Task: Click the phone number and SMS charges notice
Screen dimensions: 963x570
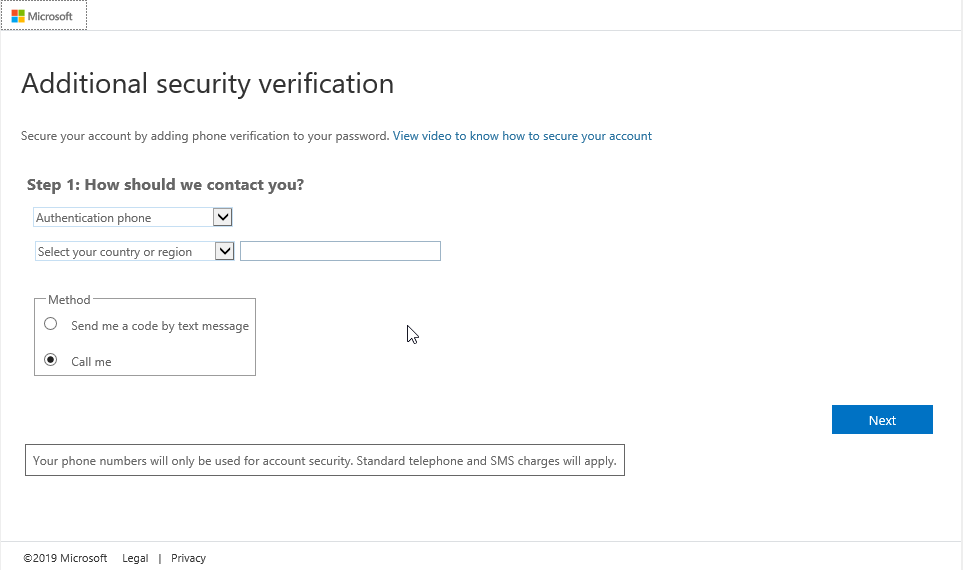Action: [x=324, y=461]
